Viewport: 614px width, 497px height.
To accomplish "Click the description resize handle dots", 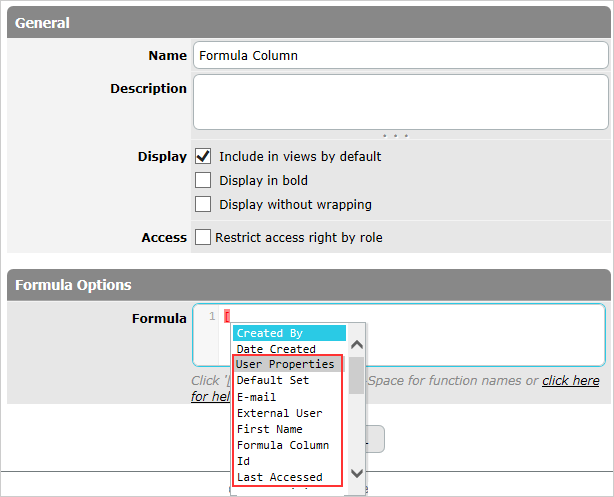I will pyautogui.click(x=395, y=136).
